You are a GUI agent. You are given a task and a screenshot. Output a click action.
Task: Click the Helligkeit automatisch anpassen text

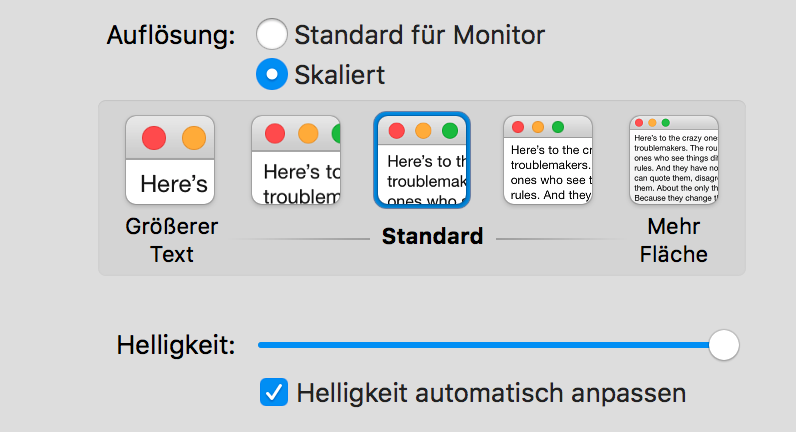tap(491, 392)
